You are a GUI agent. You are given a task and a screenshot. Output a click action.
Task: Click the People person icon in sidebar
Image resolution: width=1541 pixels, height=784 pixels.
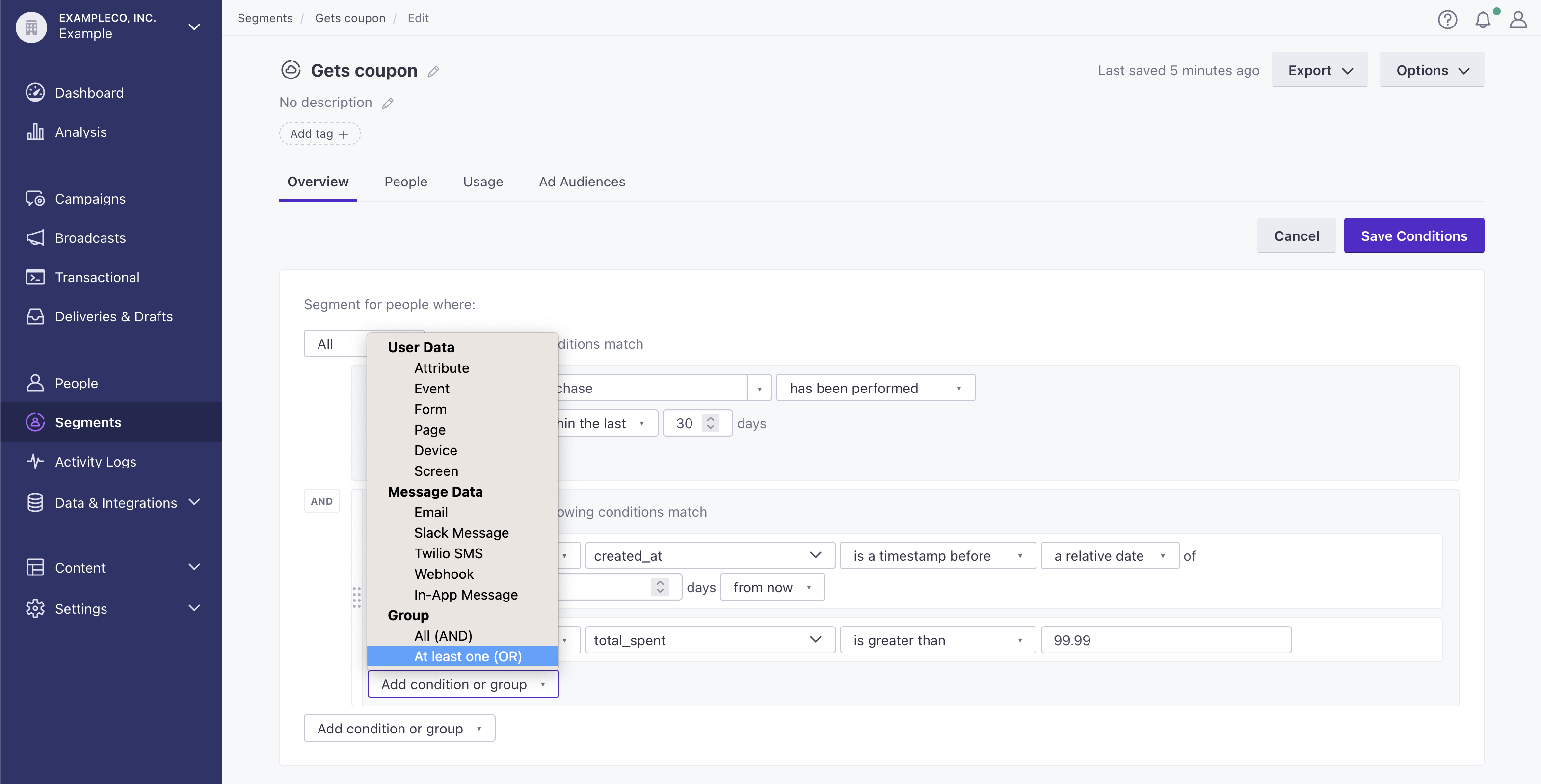(x=35, y=383)
